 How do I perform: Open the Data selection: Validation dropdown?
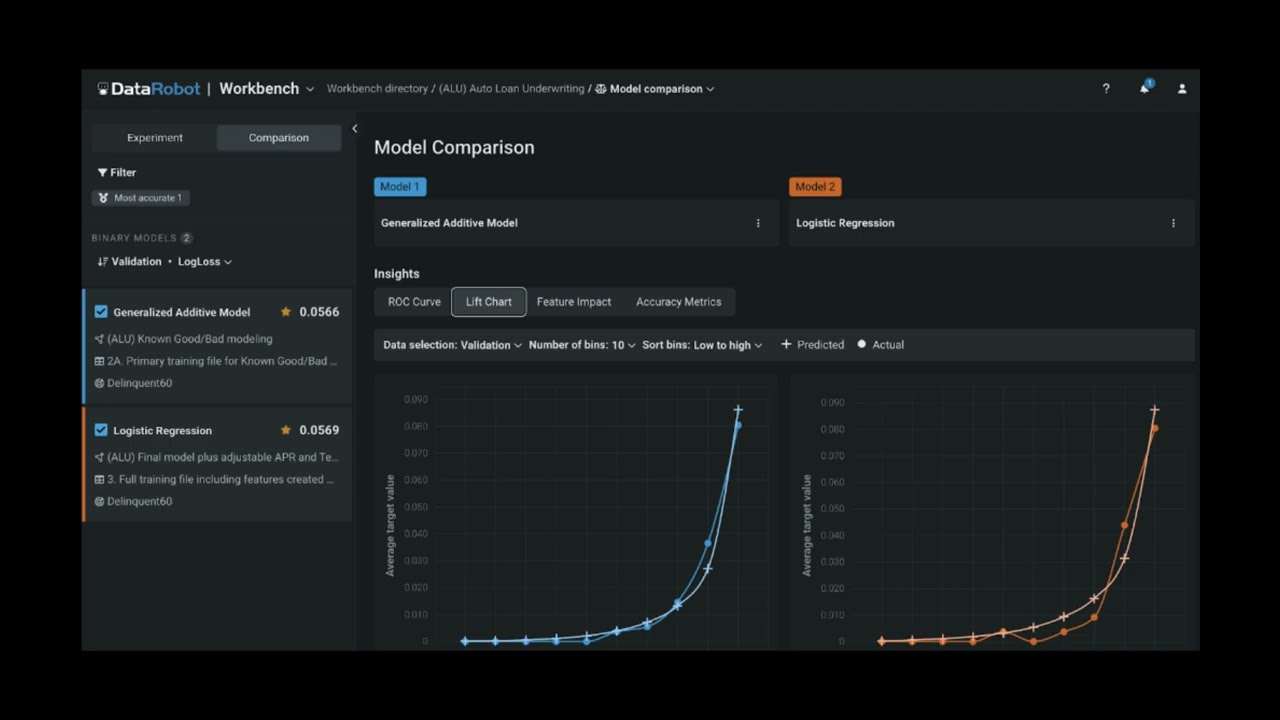[453, 345]
